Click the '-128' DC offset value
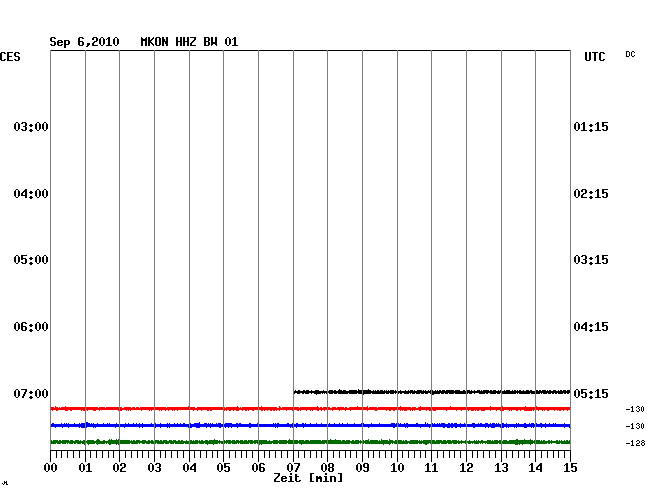Image resolution: width=650 pixels, height=494 pixels. (635, 443)
